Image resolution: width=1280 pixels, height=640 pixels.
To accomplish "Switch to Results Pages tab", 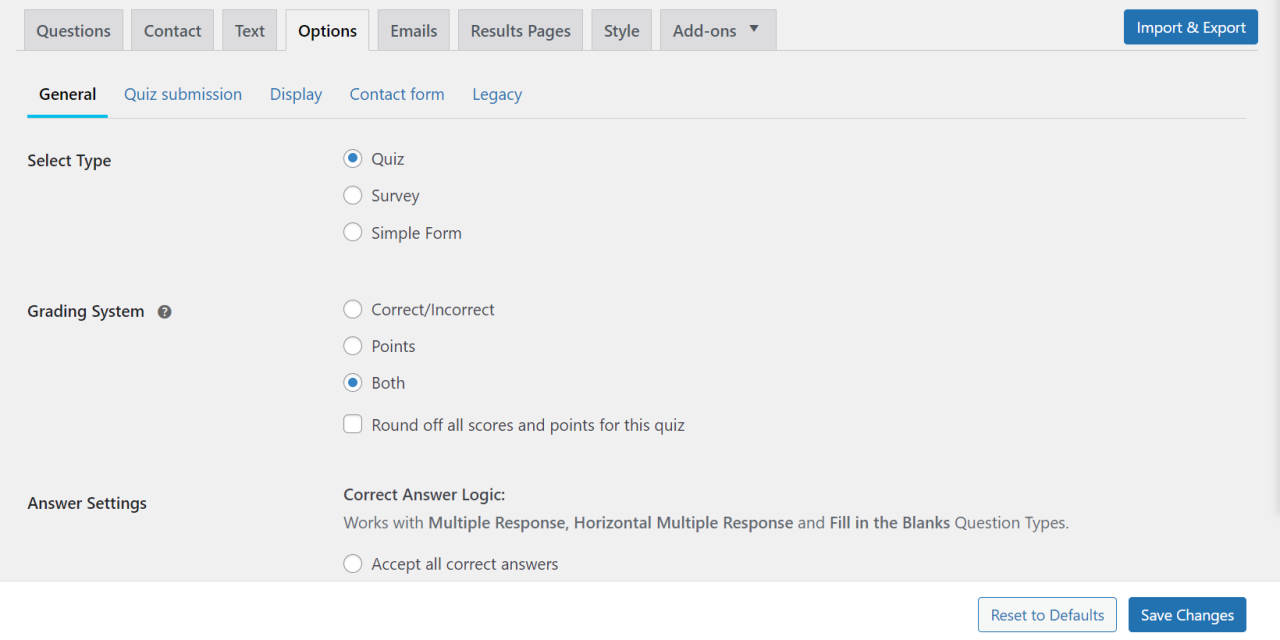I will coord(521,31).
